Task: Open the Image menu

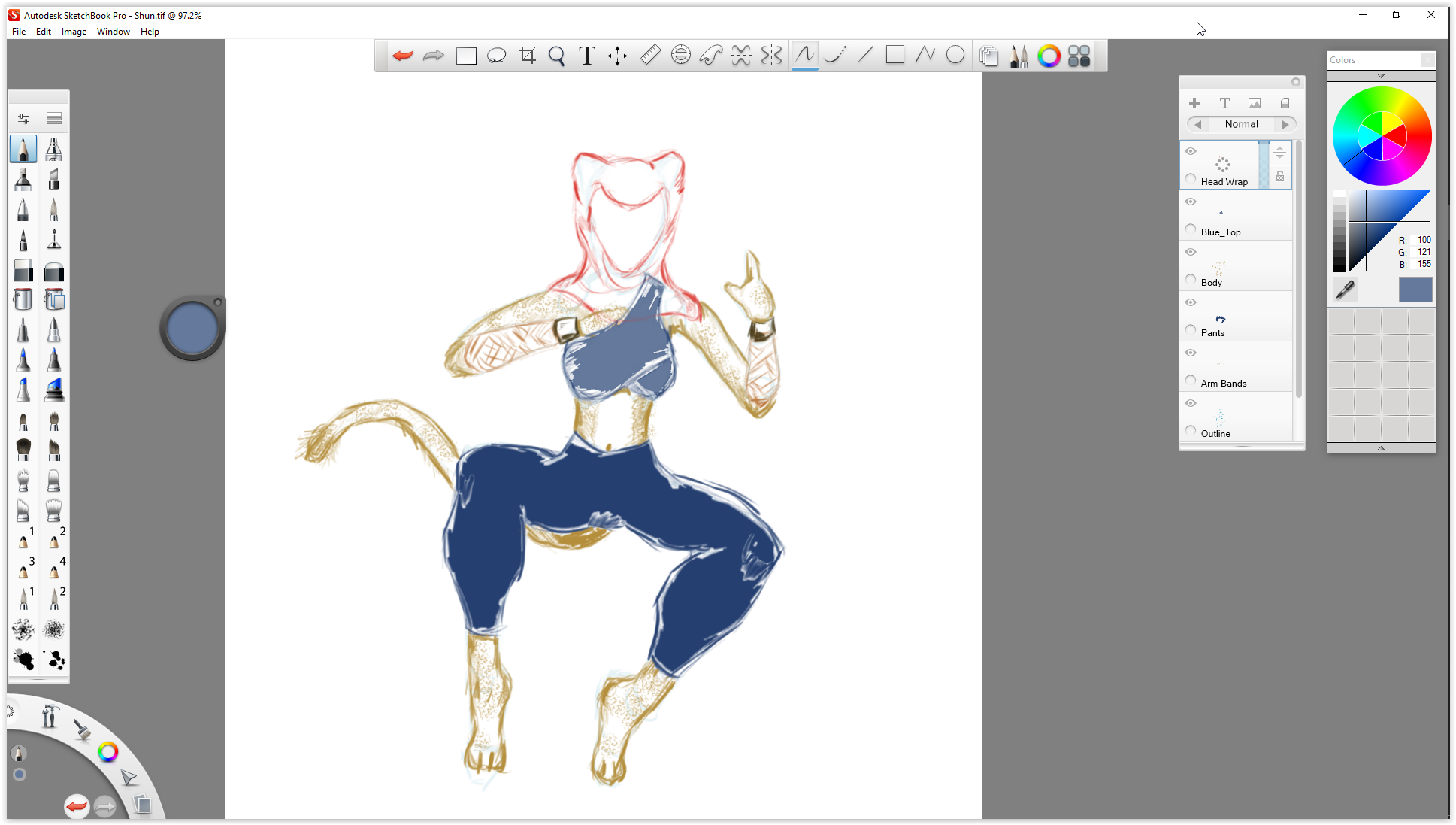Action: 74,32
